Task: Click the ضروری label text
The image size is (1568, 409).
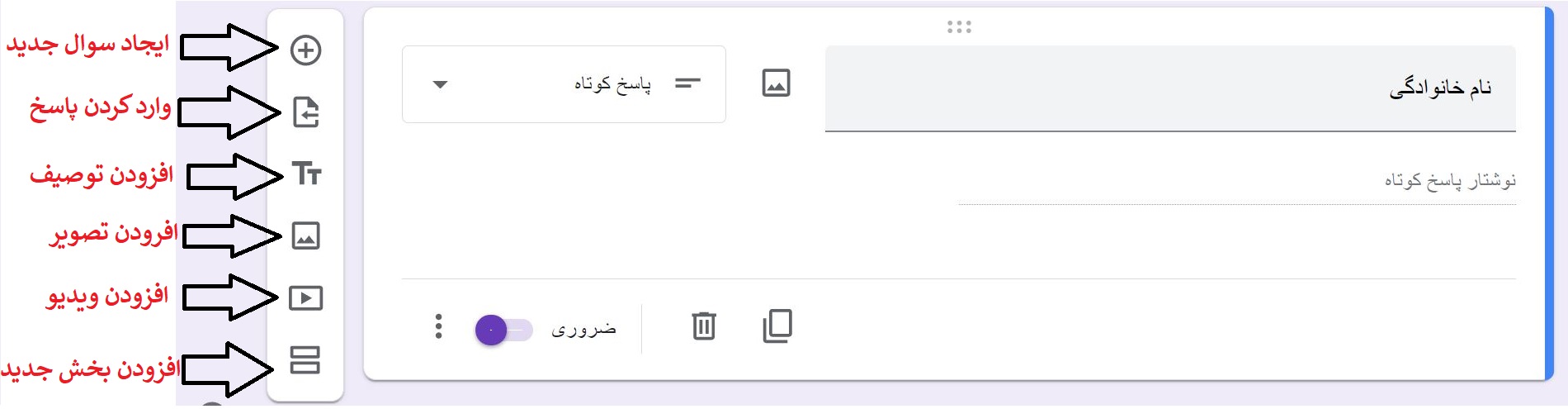Action: pos(583,330)
